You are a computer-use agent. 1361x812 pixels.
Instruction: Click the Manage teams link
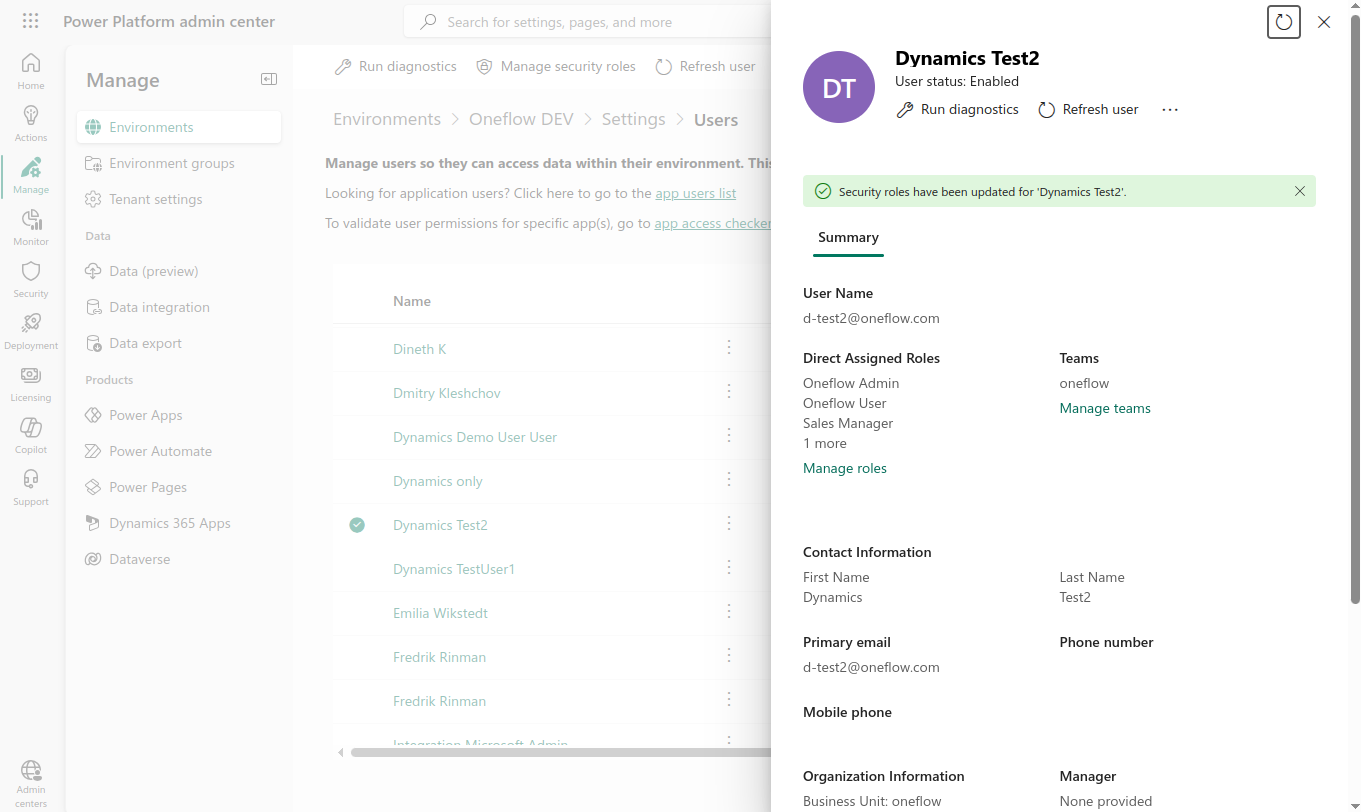pyautogui.click(x=1105, y=408)
